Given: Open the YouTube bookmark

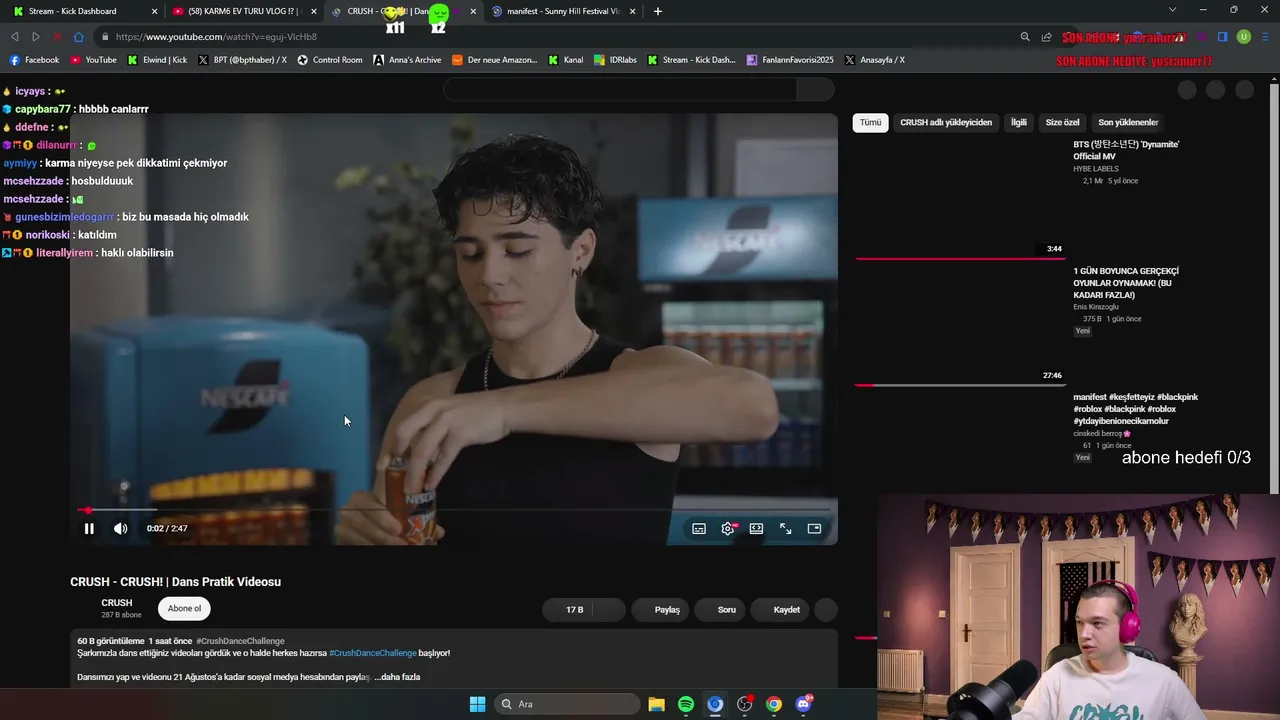Looking at the screenshot, I should point(93,60).
